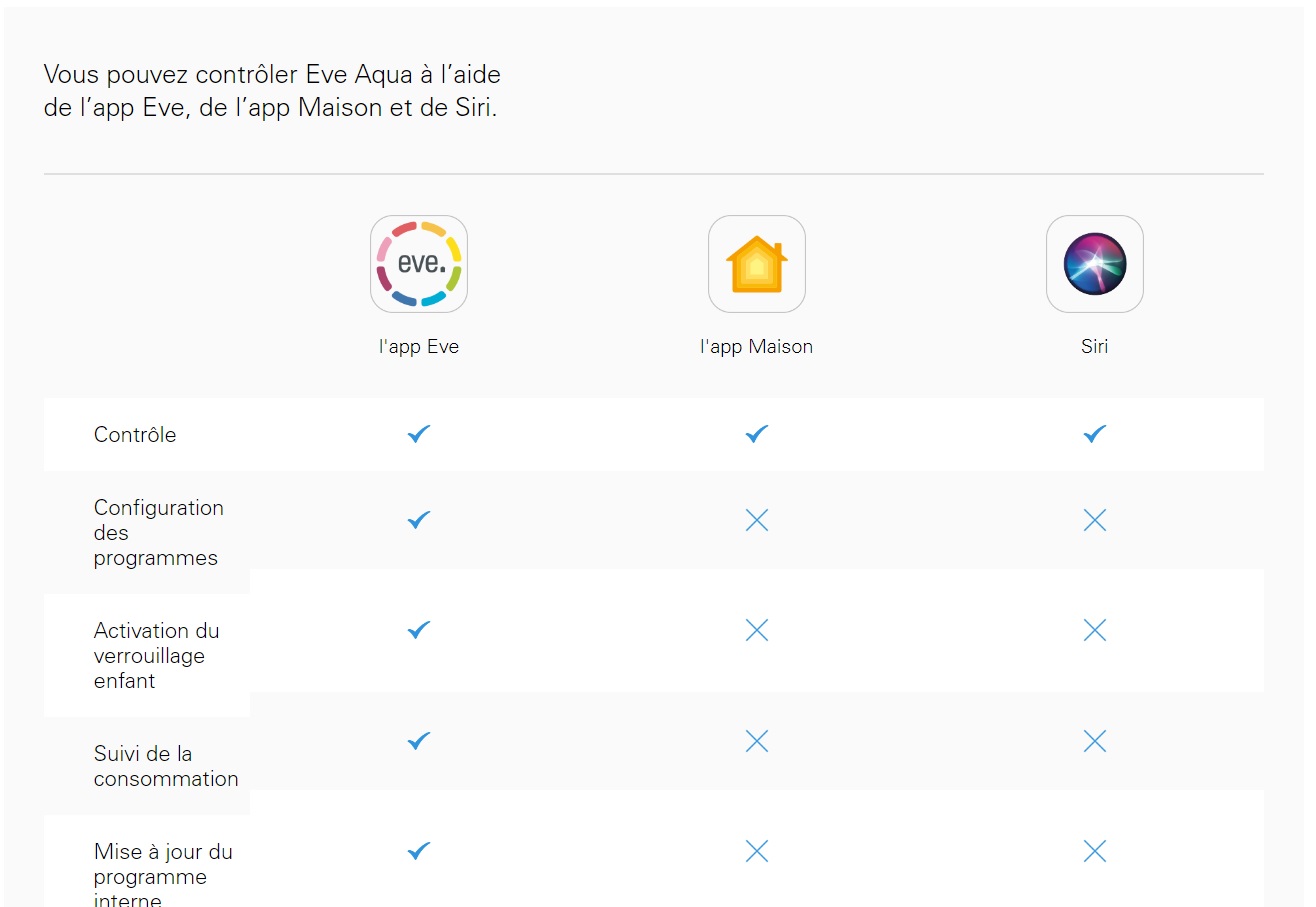1316x907 pixels.
Task: Click the "l'app Eve" column label
Action: coord(419,347)
